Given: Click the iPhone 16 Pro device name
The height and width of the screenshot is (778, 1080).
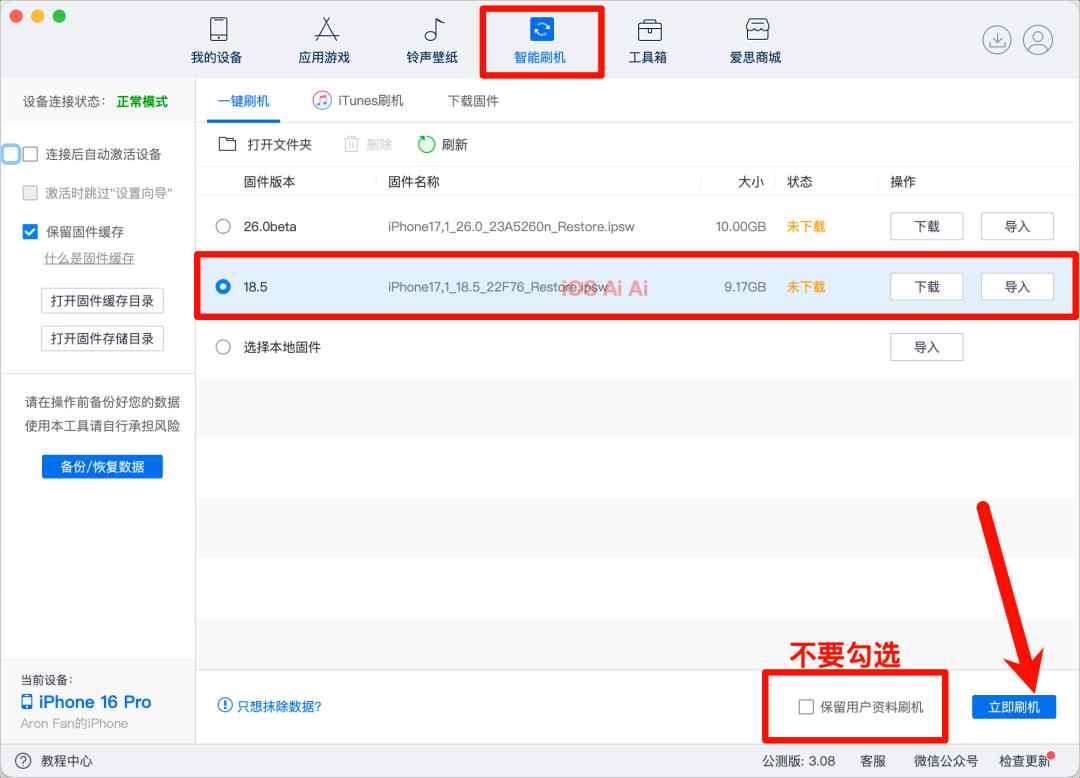Looking at the screenshot, I should click(94, 702).
